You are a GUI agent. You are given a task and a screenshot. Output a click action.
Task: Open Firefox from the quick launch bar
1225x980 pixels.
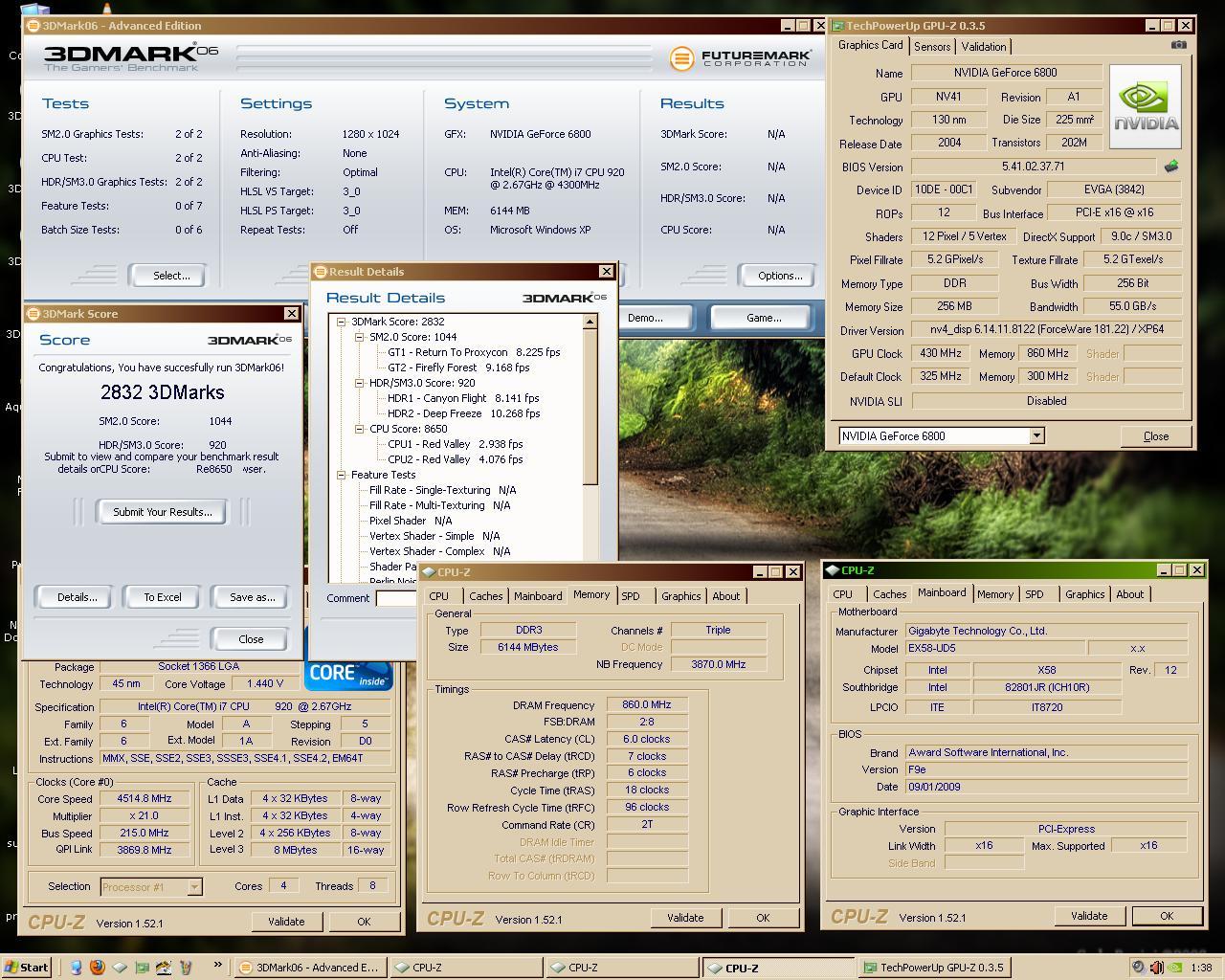[x=97, y=968]
